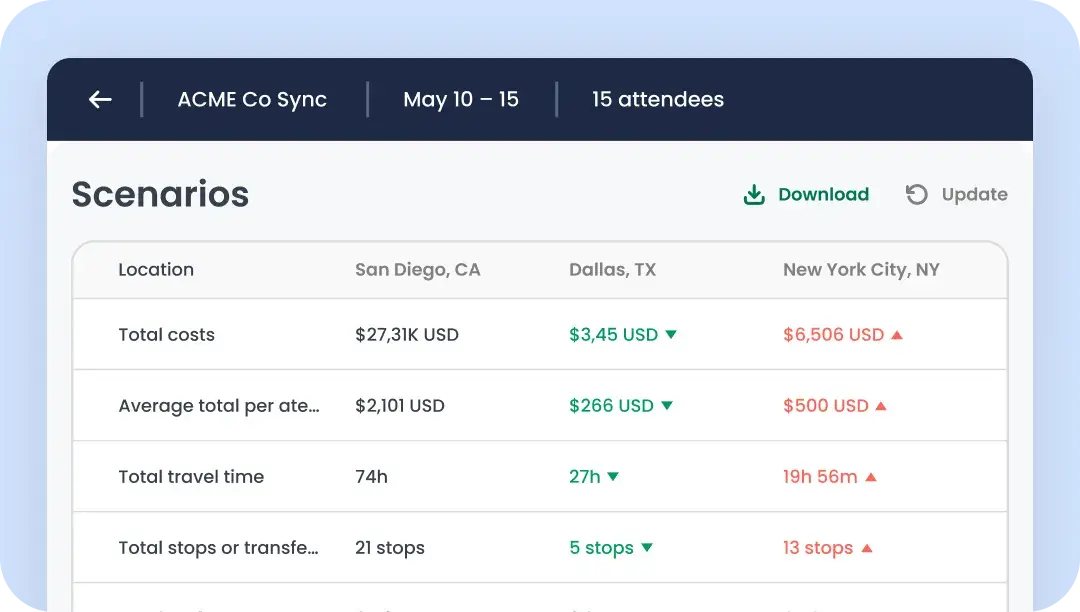Click the $3,45 USD Dallas cost

point(614,335)
